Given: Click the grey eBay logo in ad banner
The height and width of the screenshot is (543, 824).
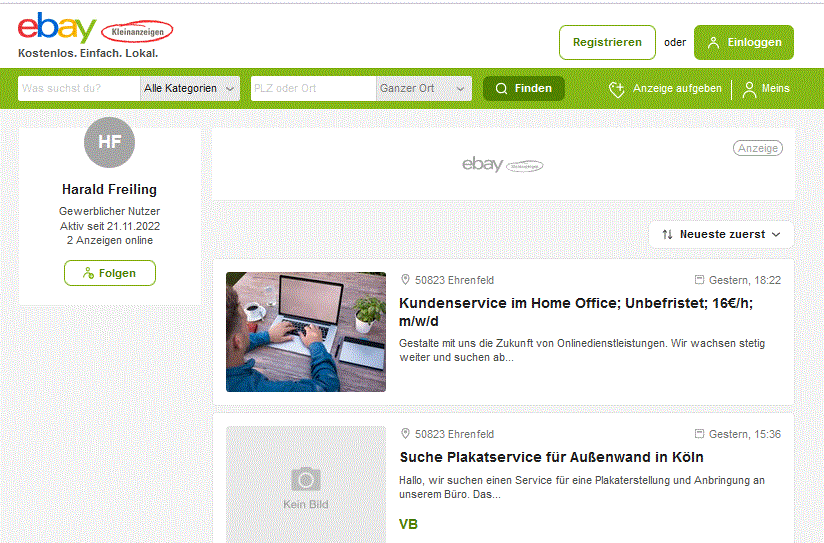Looking at the screenshot, I should click(x=502, y=165).
